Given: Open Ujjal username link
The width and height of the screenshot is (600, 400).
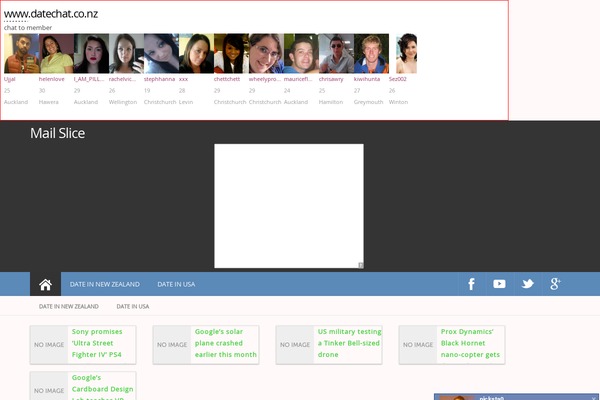Looking at the screenshot, I should pyautogui.click(x=10, y=79).
